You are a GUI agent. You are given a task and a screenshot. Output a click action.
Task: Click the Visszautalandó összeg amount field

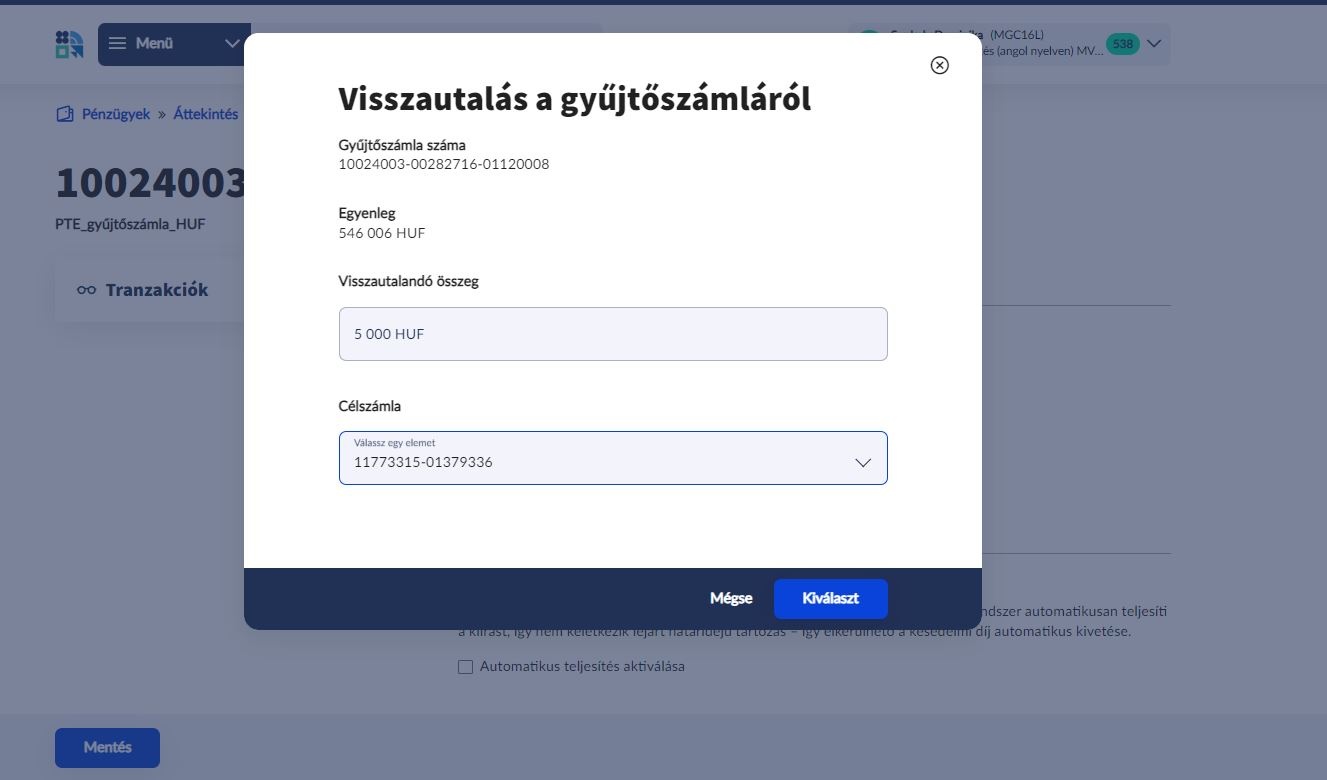point(613,333)
